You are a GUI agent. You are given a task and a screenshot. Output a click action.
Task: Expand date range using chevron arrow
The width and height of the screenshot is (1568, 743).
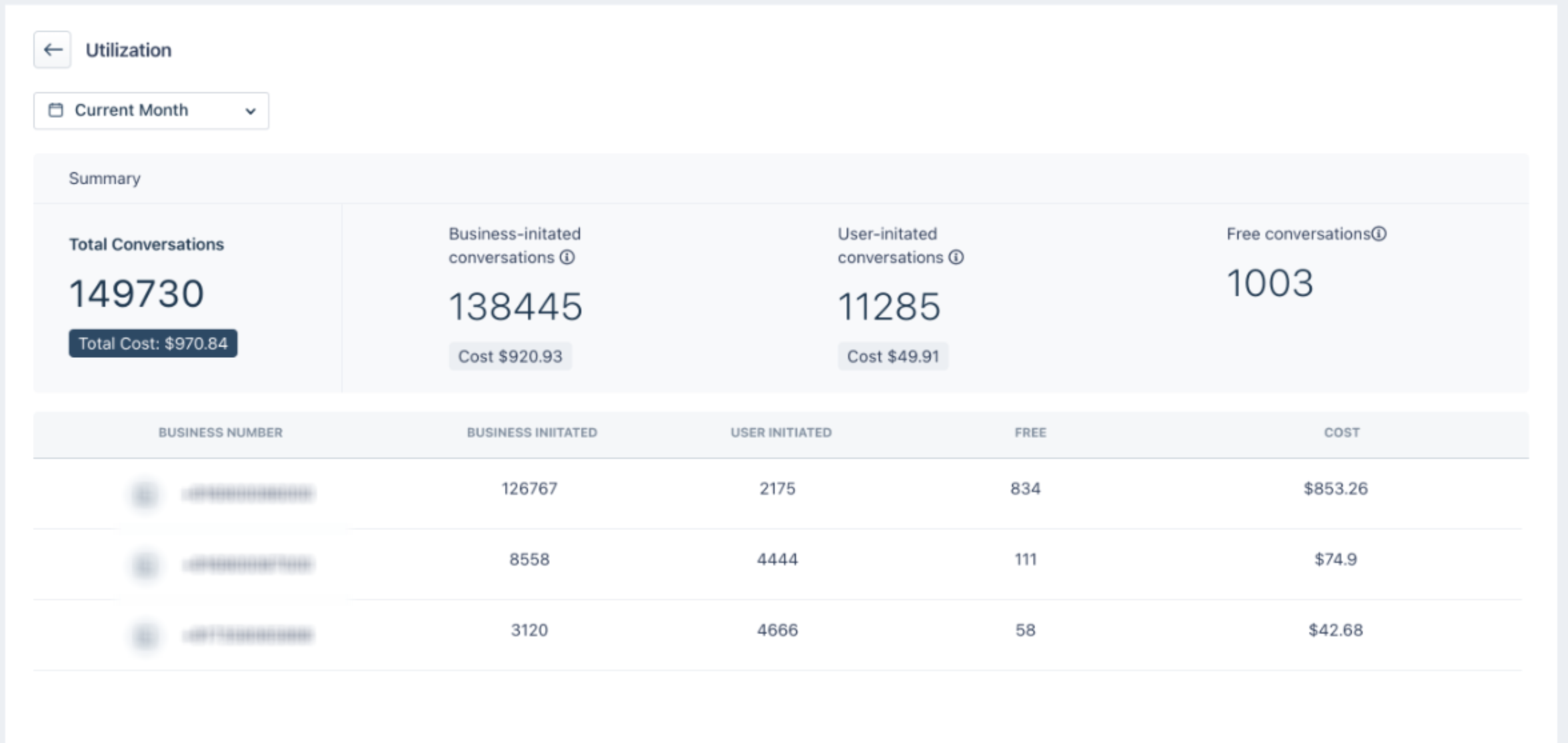point(251,111)
